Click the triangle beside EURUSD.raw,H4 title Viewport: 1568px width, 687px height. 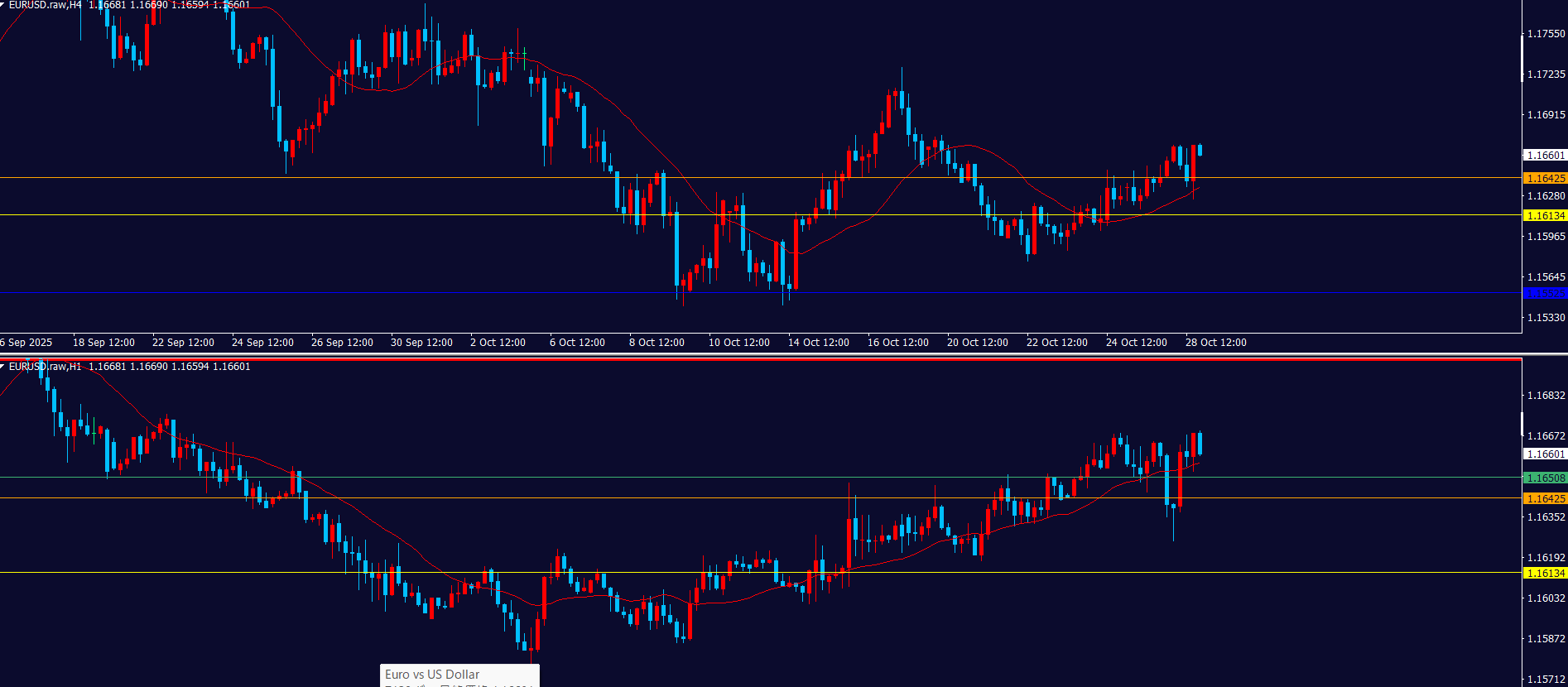click(x=3, y=5)
